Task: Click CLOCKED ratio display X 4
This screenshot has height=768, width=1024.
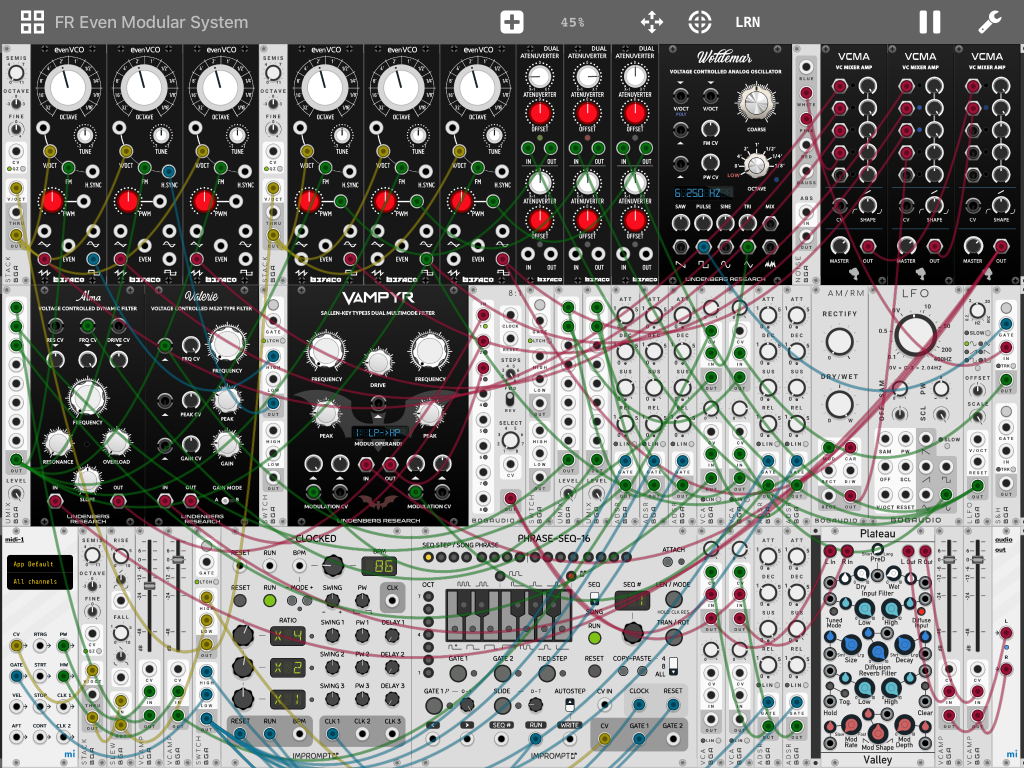Action: click(287, 635)
